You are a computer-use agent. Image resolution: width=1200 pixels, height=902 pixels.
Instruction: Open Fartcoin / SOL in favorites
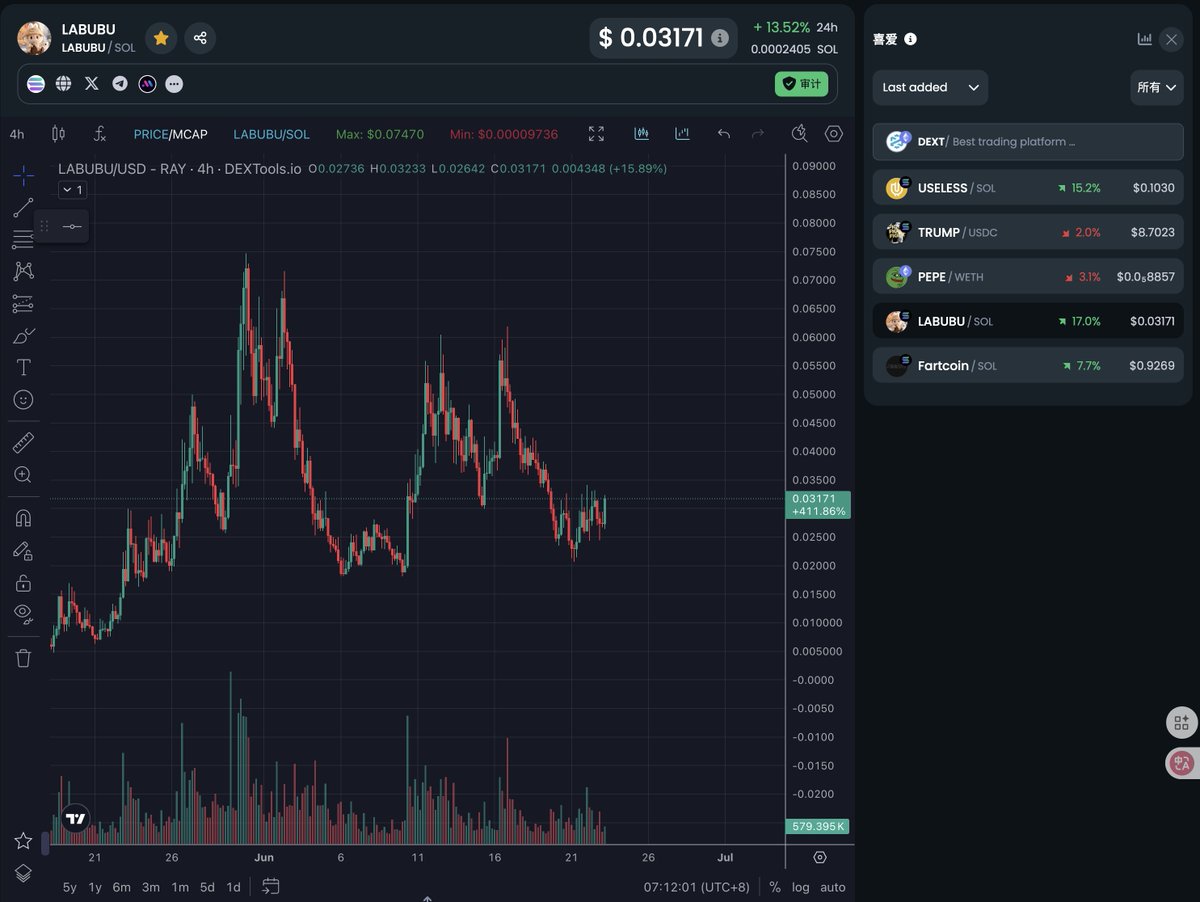1028,365
